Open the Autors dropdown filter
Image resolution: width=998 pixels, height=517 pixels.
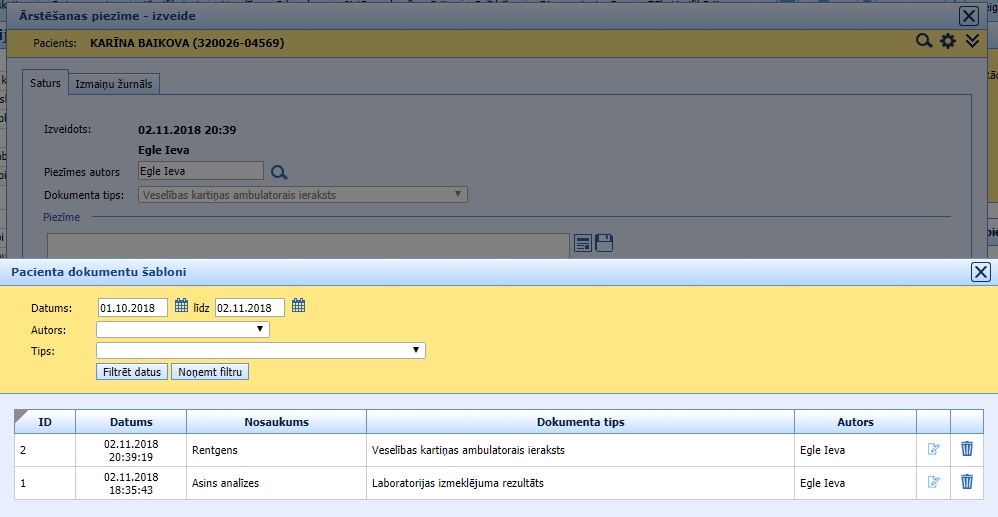pyautogui.click(x=182, y=328)
